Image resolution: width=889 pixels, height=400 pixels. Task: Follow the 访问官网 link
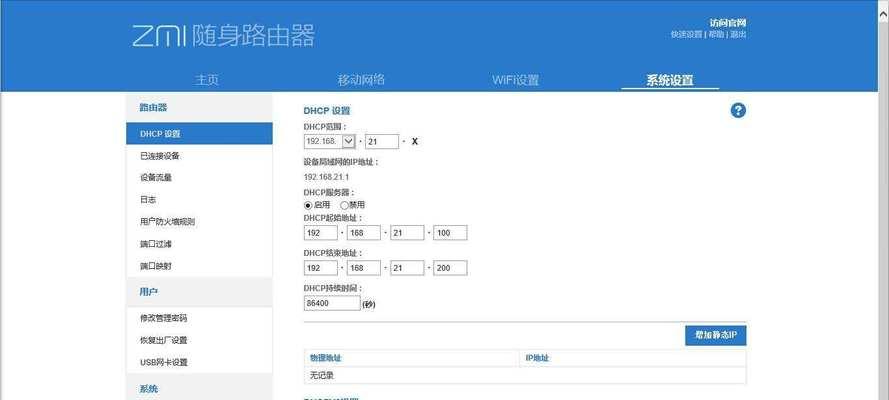pyautogui.click(x=728, y=23)
